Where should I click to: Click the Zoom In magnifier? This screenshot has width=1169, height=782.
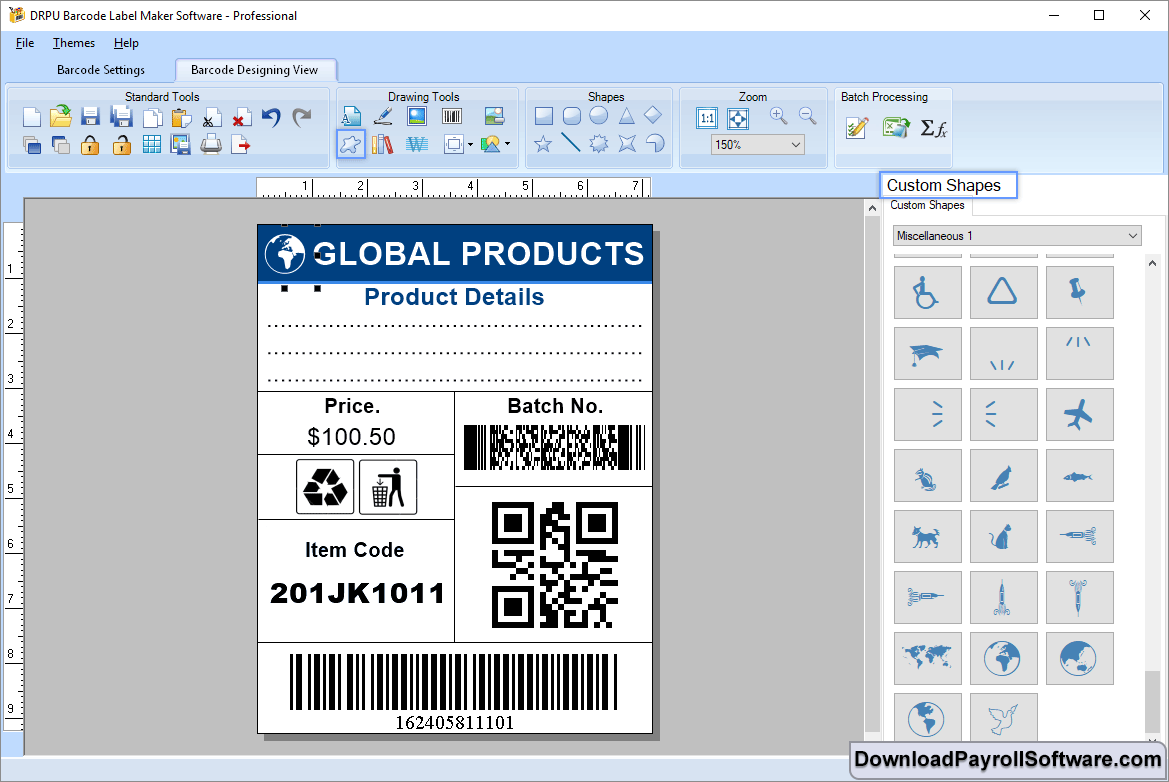click(x=779, y=117)
